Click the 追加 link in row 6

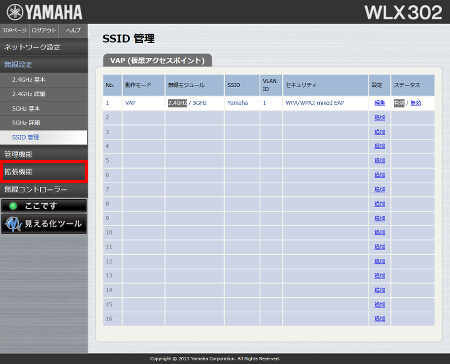380,175
